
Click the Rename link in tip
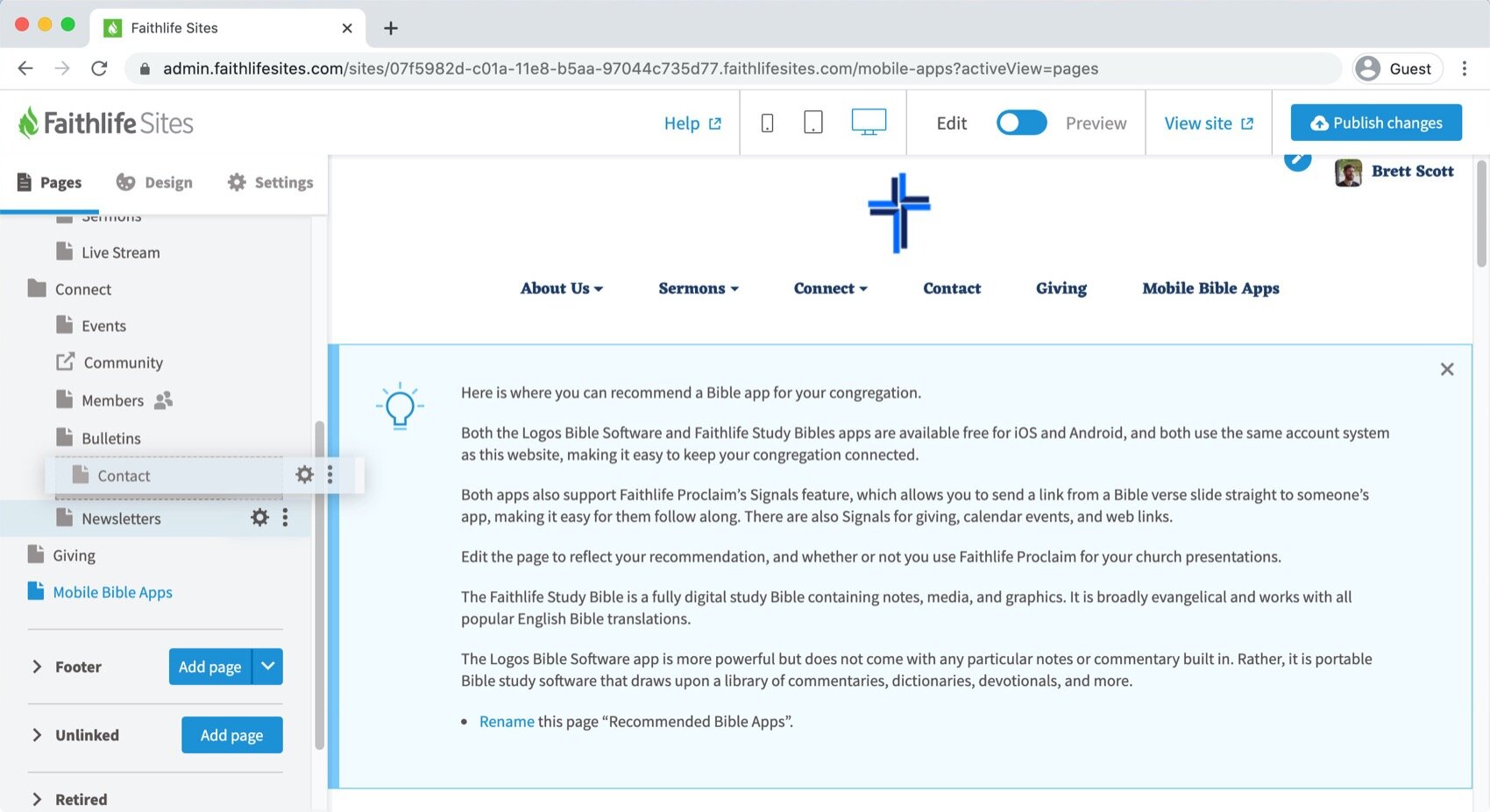(x=507, y=721)
